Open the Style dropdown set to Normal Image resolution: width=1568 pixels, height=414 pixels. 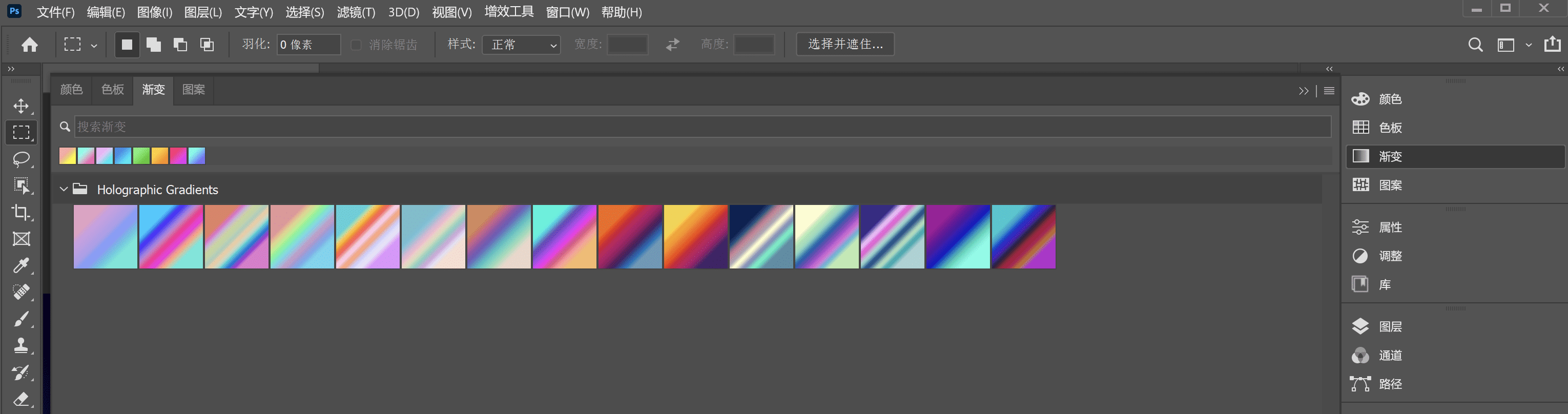(521, 45)
